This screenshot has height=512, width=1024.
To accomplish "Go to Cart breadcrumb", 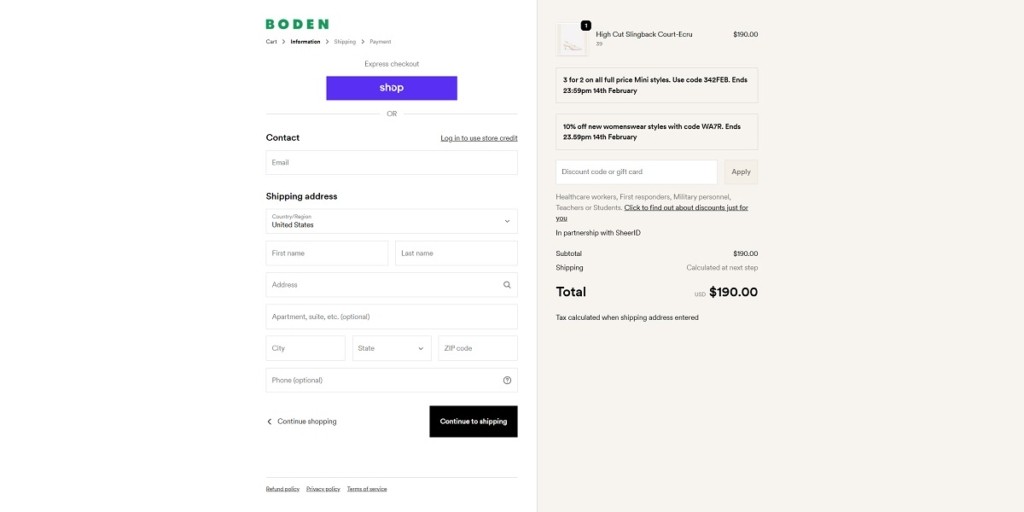I will 271,42.
